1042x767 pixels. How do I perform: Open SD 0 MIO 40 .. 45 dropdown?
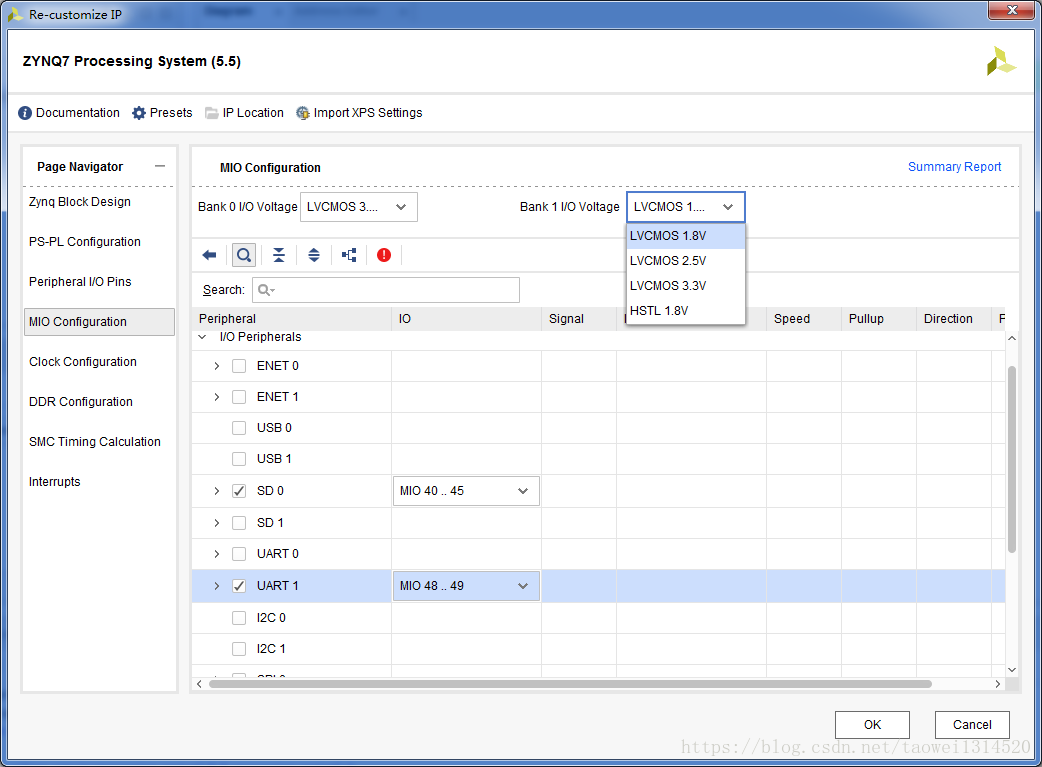coord(466,491)
